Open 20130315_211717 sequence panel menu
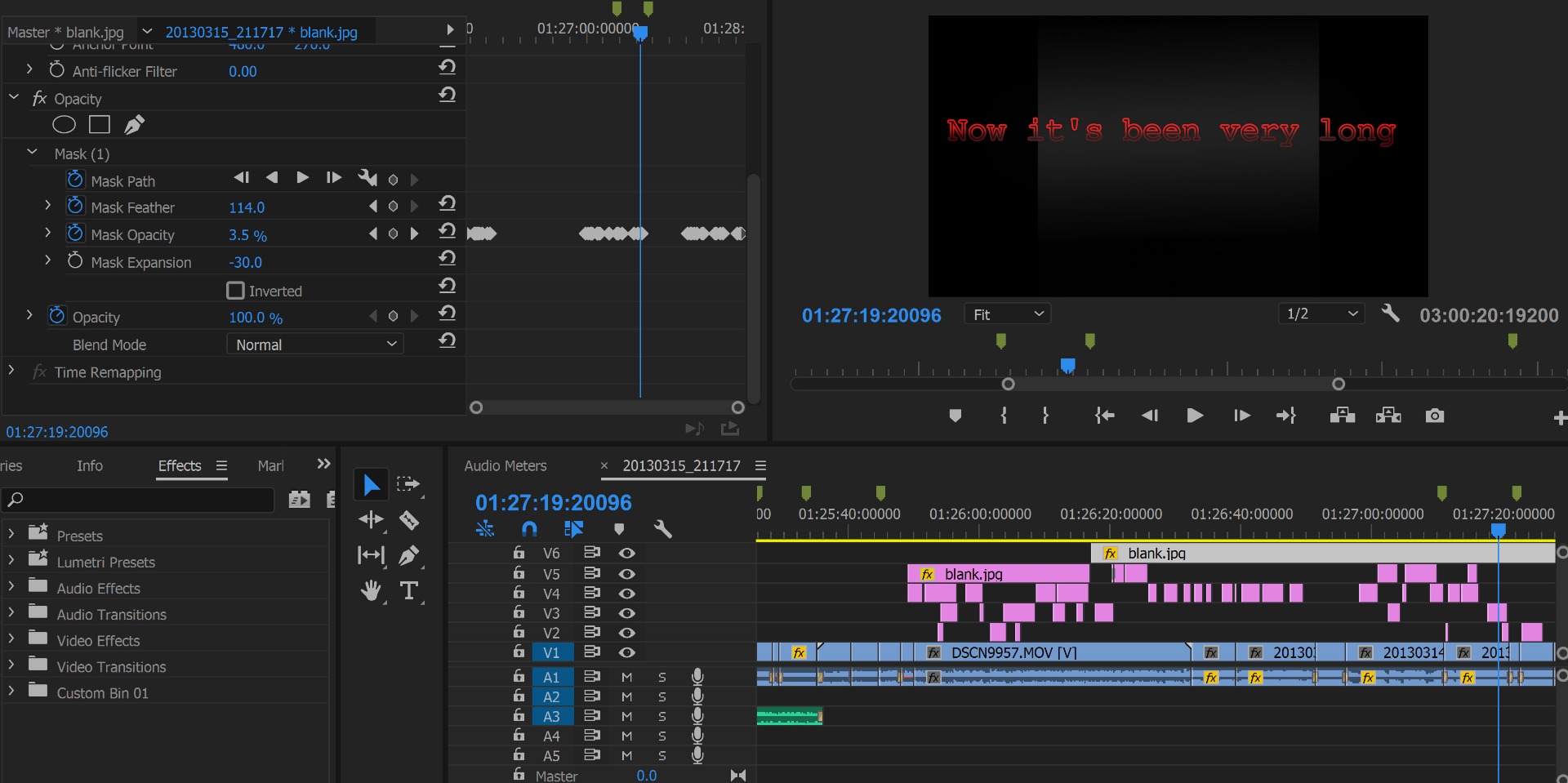Viewport: 1568px width, 783px height. [760, 465]
